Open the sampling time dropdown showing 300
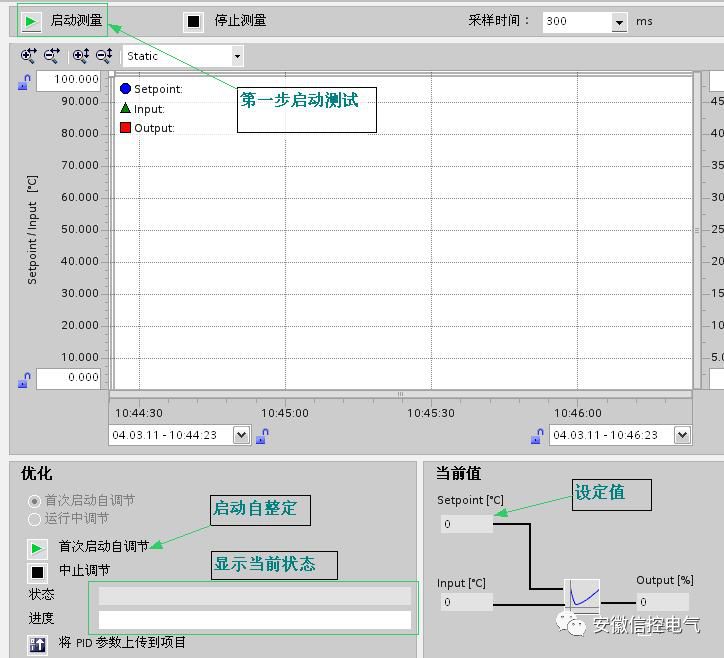724x658 pixels. point(619,22)
